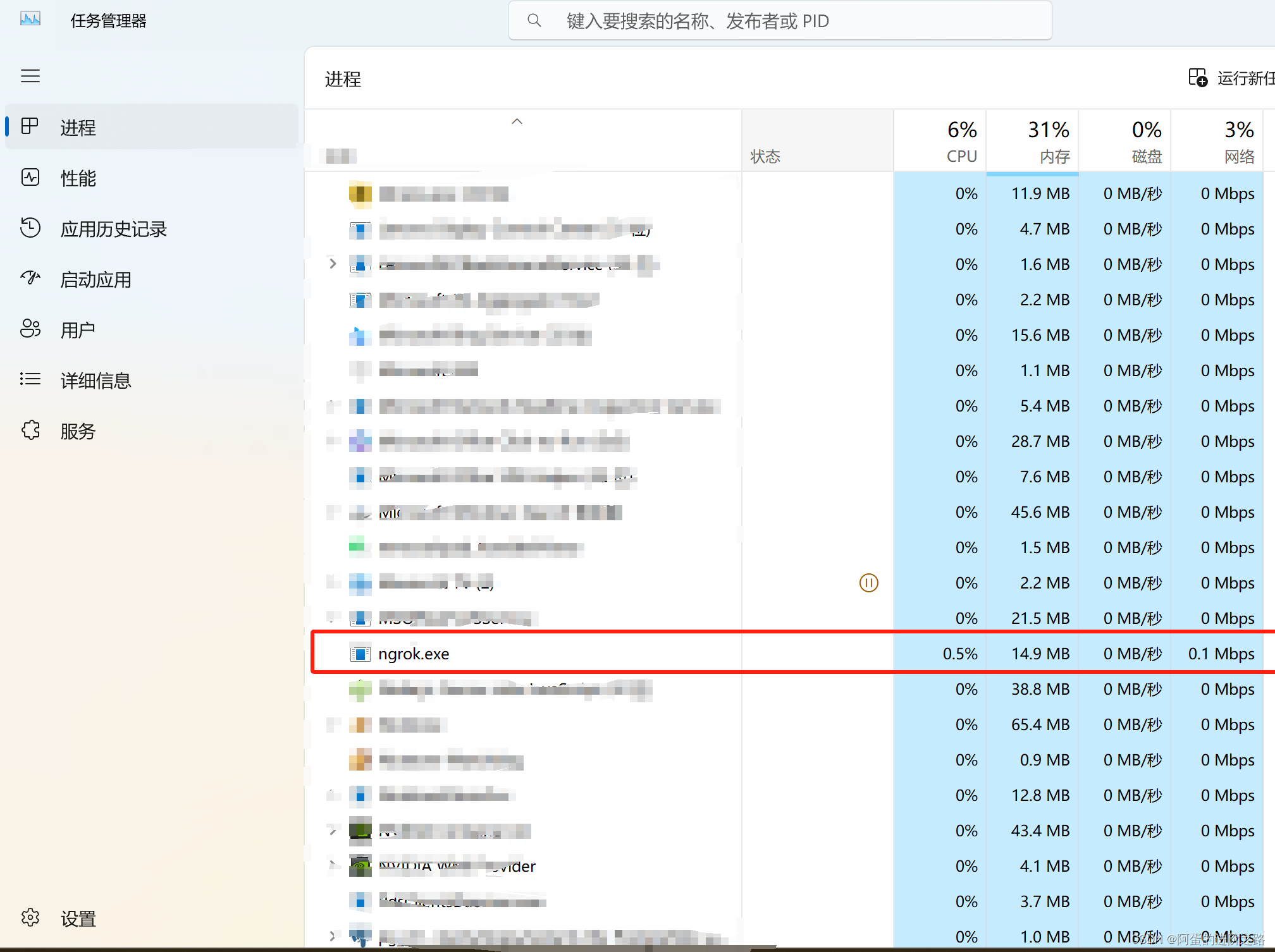Click the paused status indicator icon

point(868,583)
